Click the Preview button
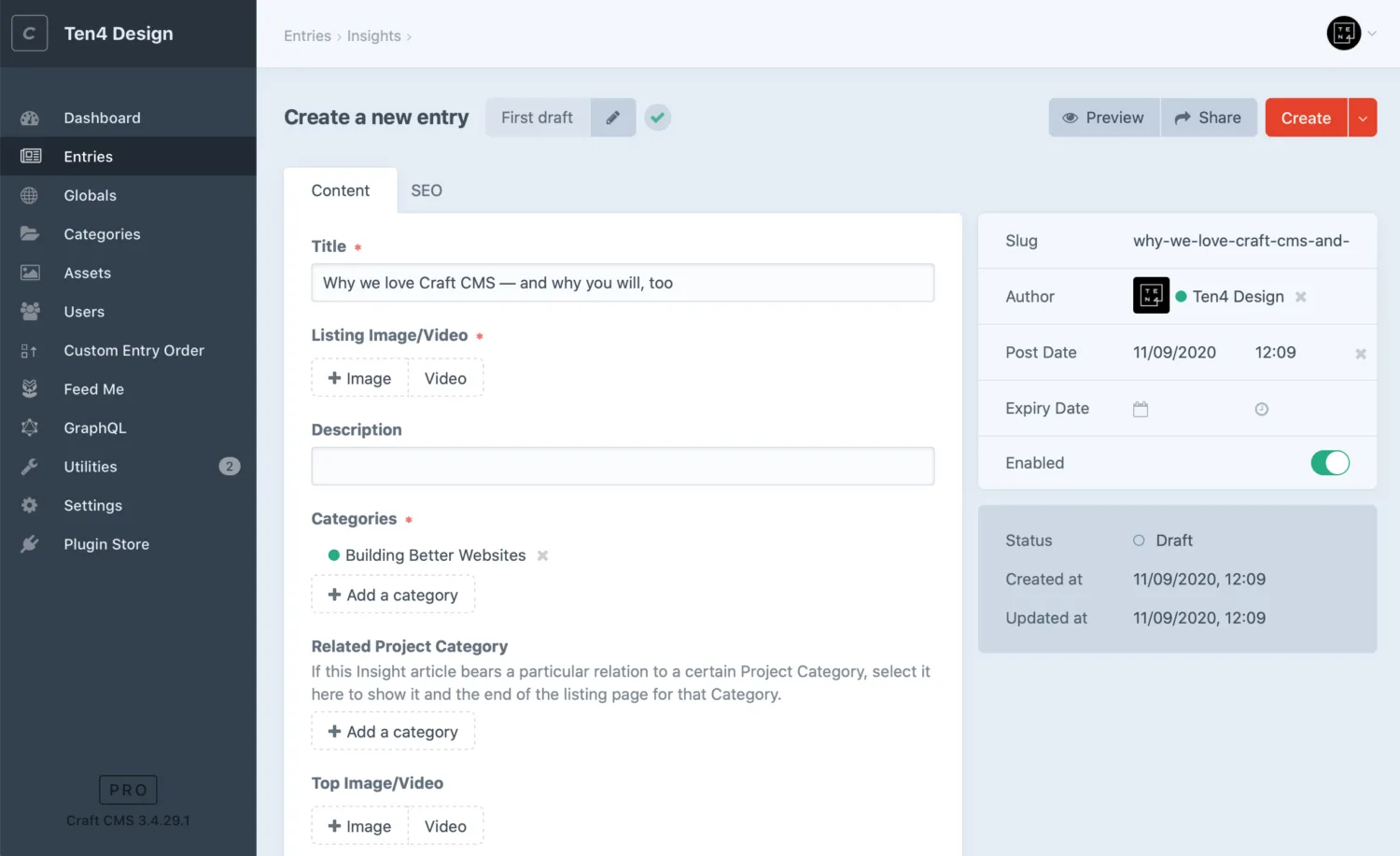Viewport: 1400px width, 856px height. (1104, 118)
